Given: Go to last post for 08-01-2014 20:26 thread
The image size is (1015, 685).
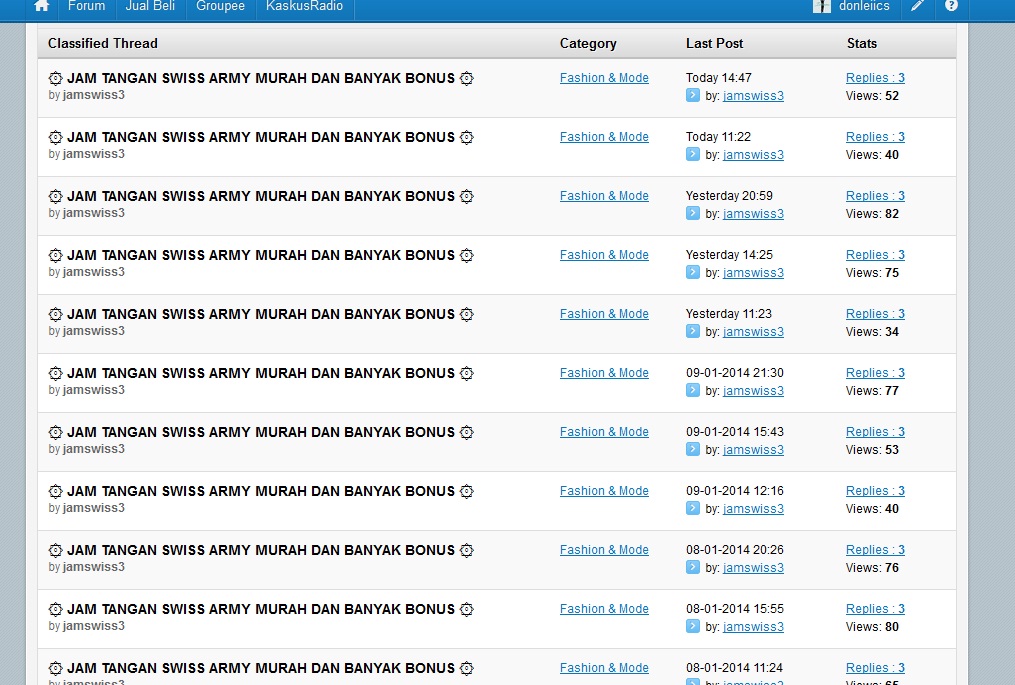Looking at the screenshot, I should tap(693, 567).
